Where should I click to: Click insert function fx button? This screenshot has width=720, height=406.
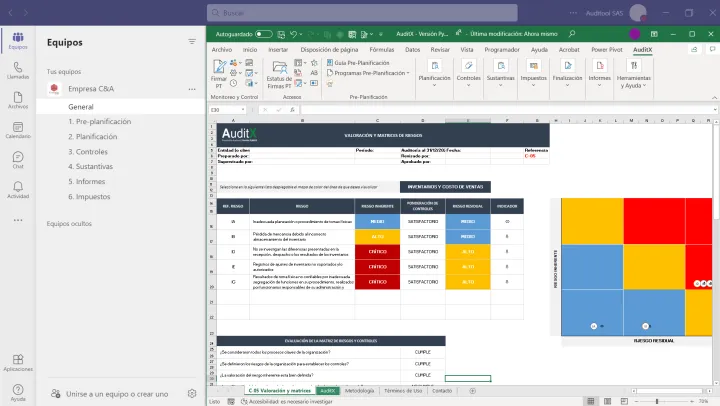point(292,110)
